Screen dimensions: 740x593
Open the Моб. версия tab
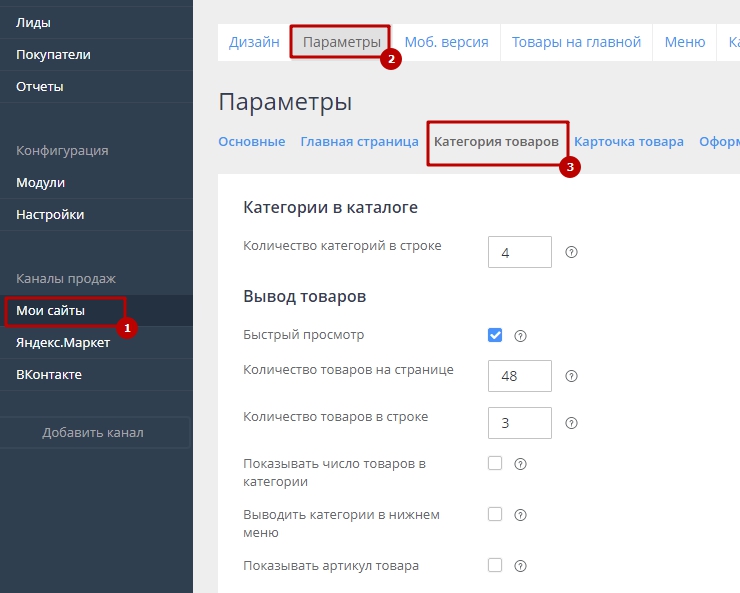pos(446,42)
